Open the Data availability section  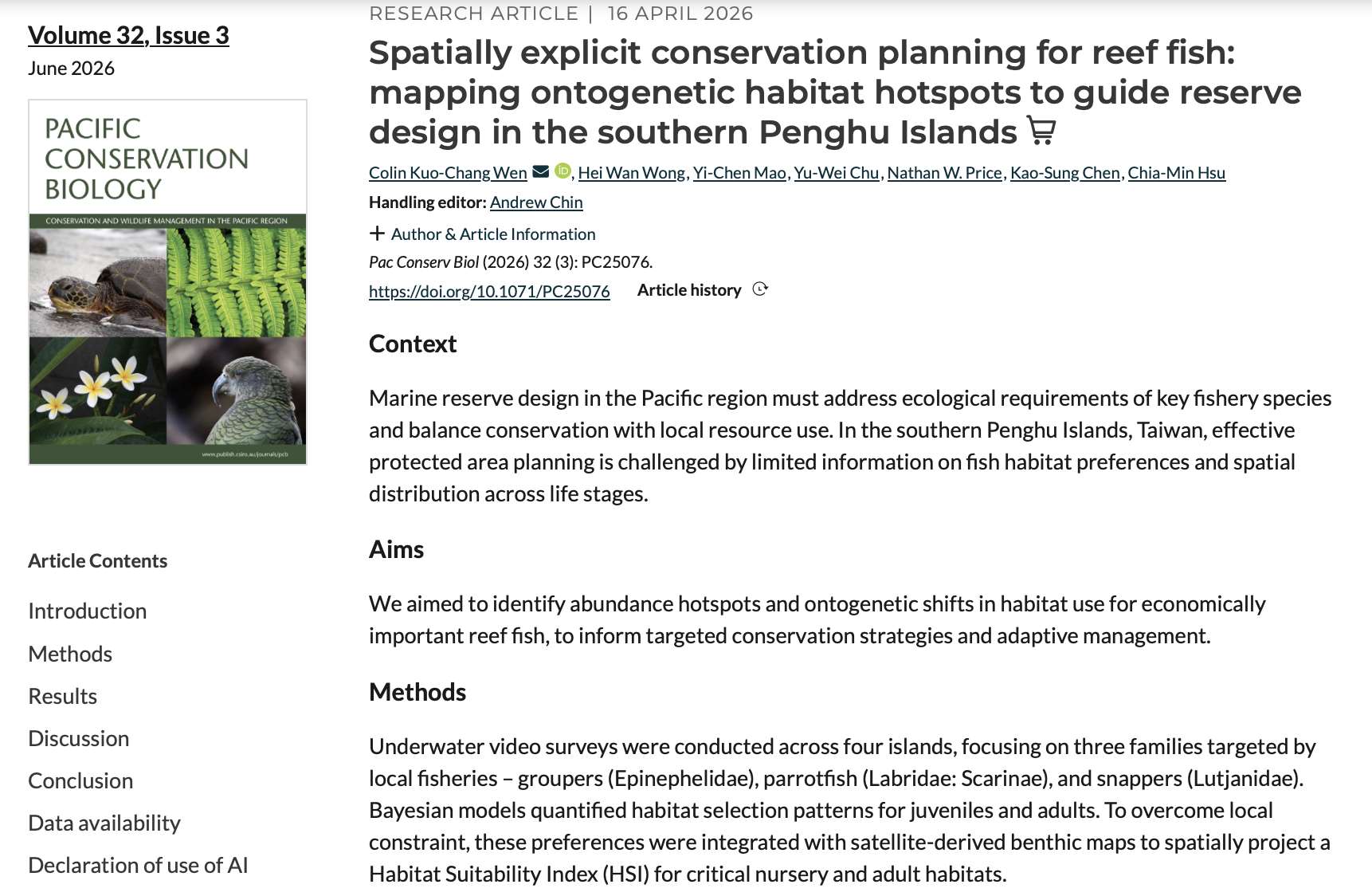click(x=104, y=823)
